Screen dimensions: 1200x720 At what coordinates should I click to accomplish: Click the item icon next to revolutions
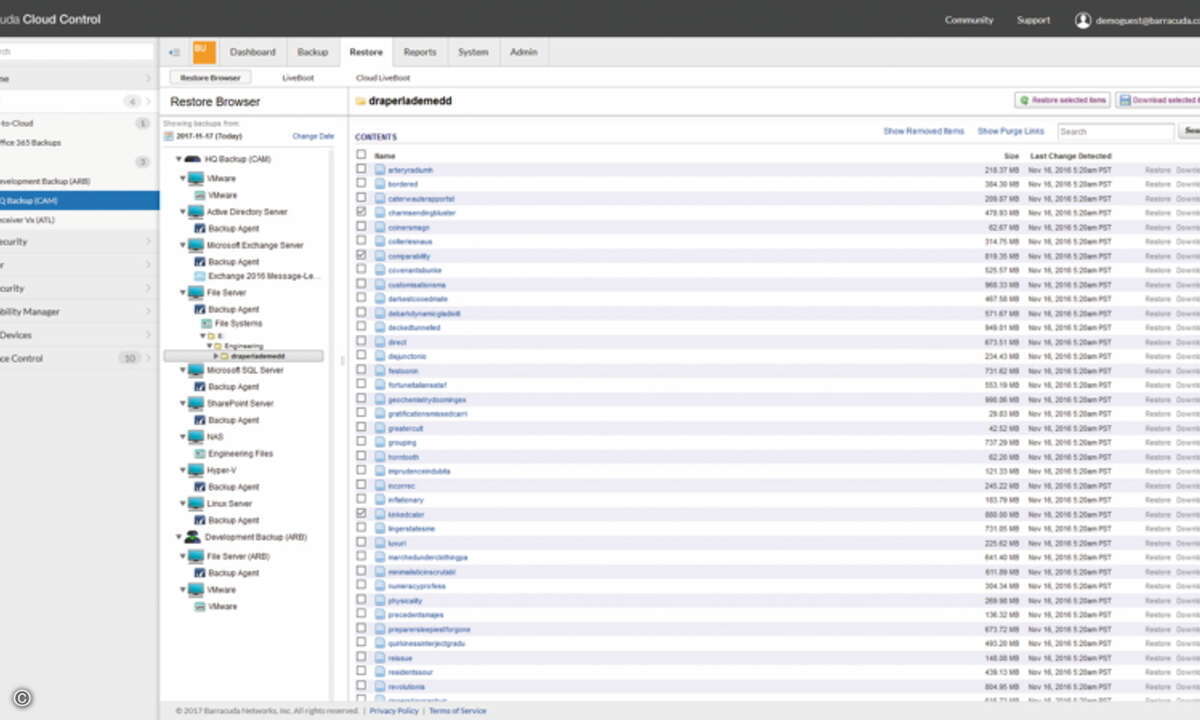pyautogui.click(x=380, y=687)
